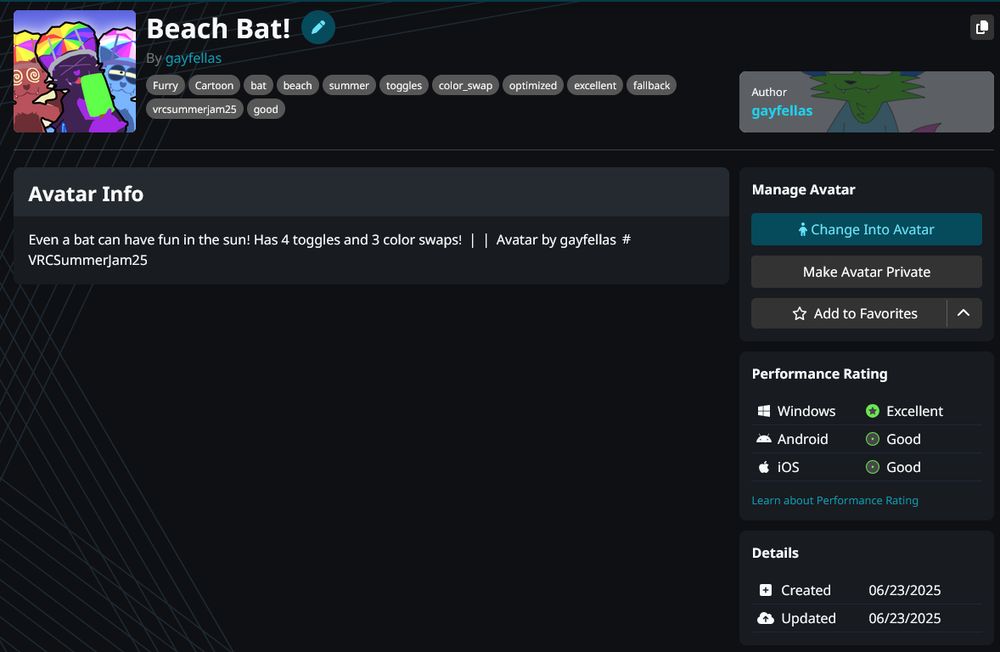1000x652 pixels.
Task: Click the green Excellent rating star icon
Action: pos(872,411)
